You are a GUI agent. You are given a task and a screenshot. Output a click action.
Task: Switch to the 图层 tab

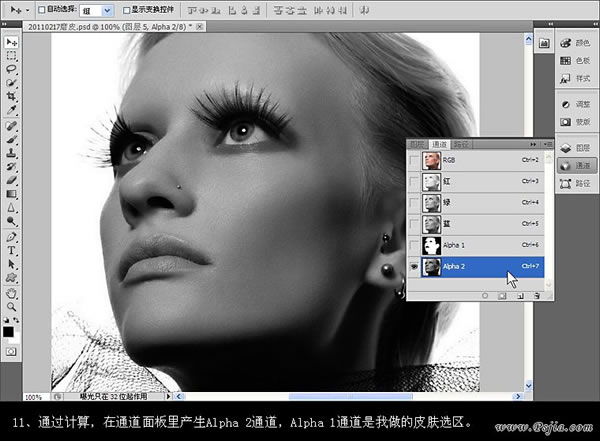point(417,144)
